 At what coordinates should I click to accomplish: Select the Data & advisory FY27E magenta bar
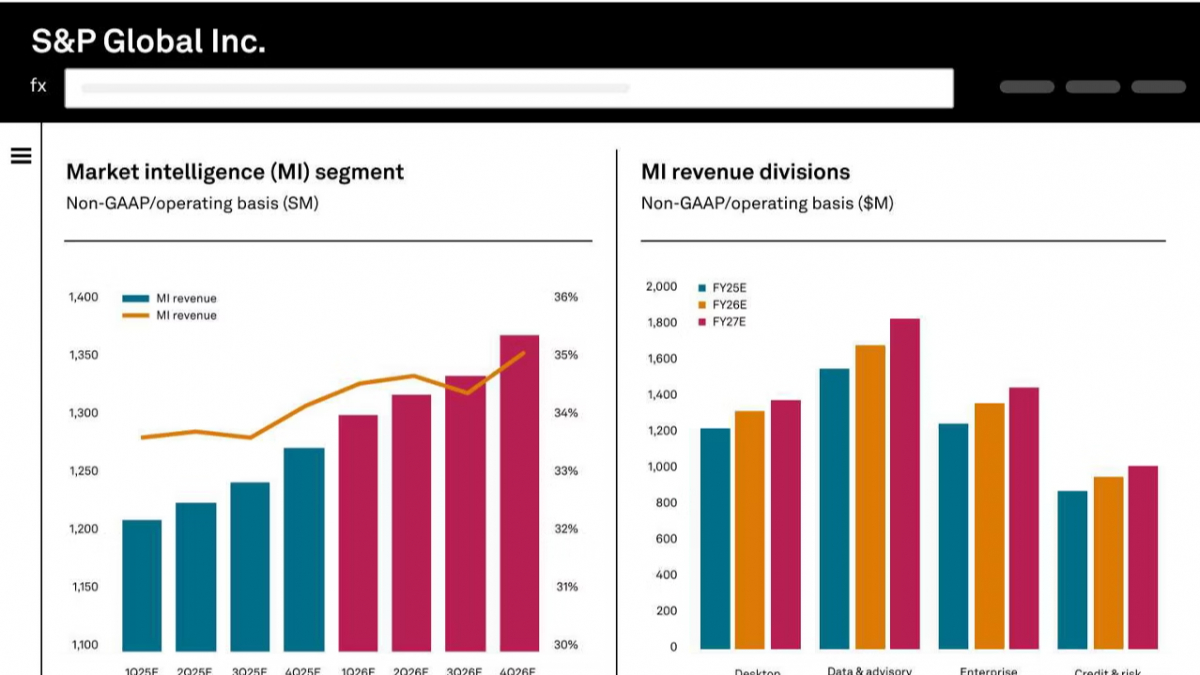click(x=905, y=484)
